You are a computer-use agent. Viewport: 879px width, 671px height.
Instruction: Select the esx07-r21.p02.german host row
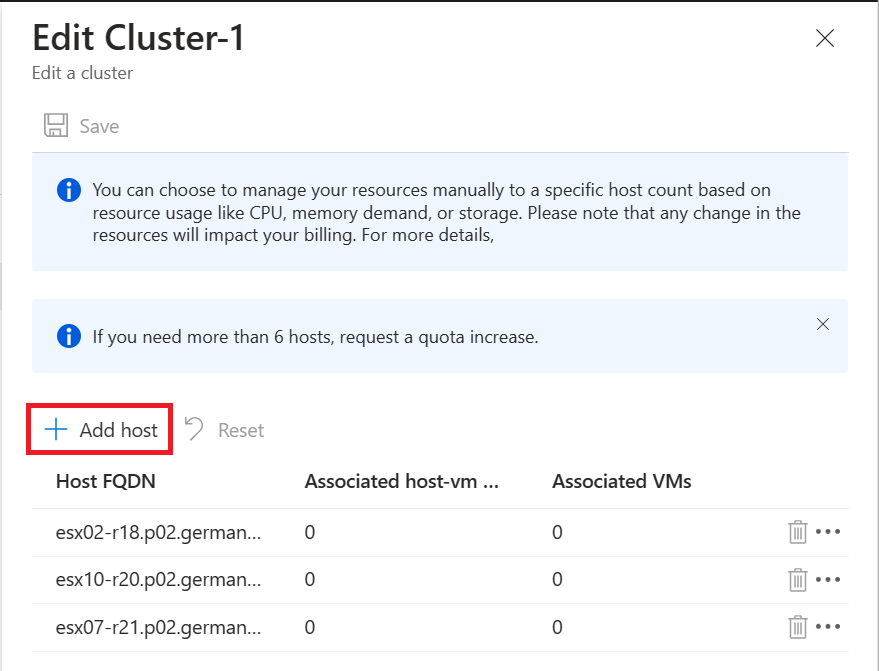pos(440,627)
